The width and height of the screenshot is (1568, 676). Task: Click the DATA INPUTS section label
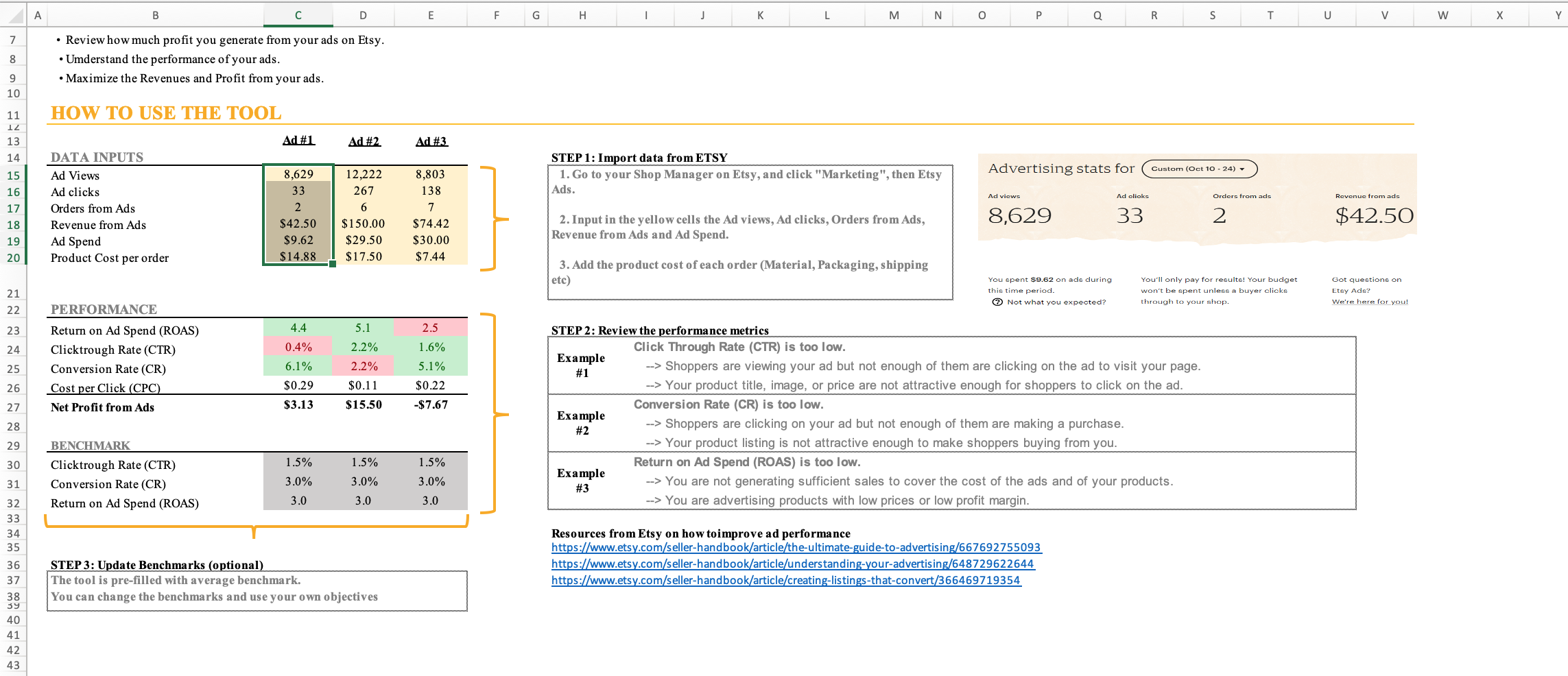click(97, 157)
